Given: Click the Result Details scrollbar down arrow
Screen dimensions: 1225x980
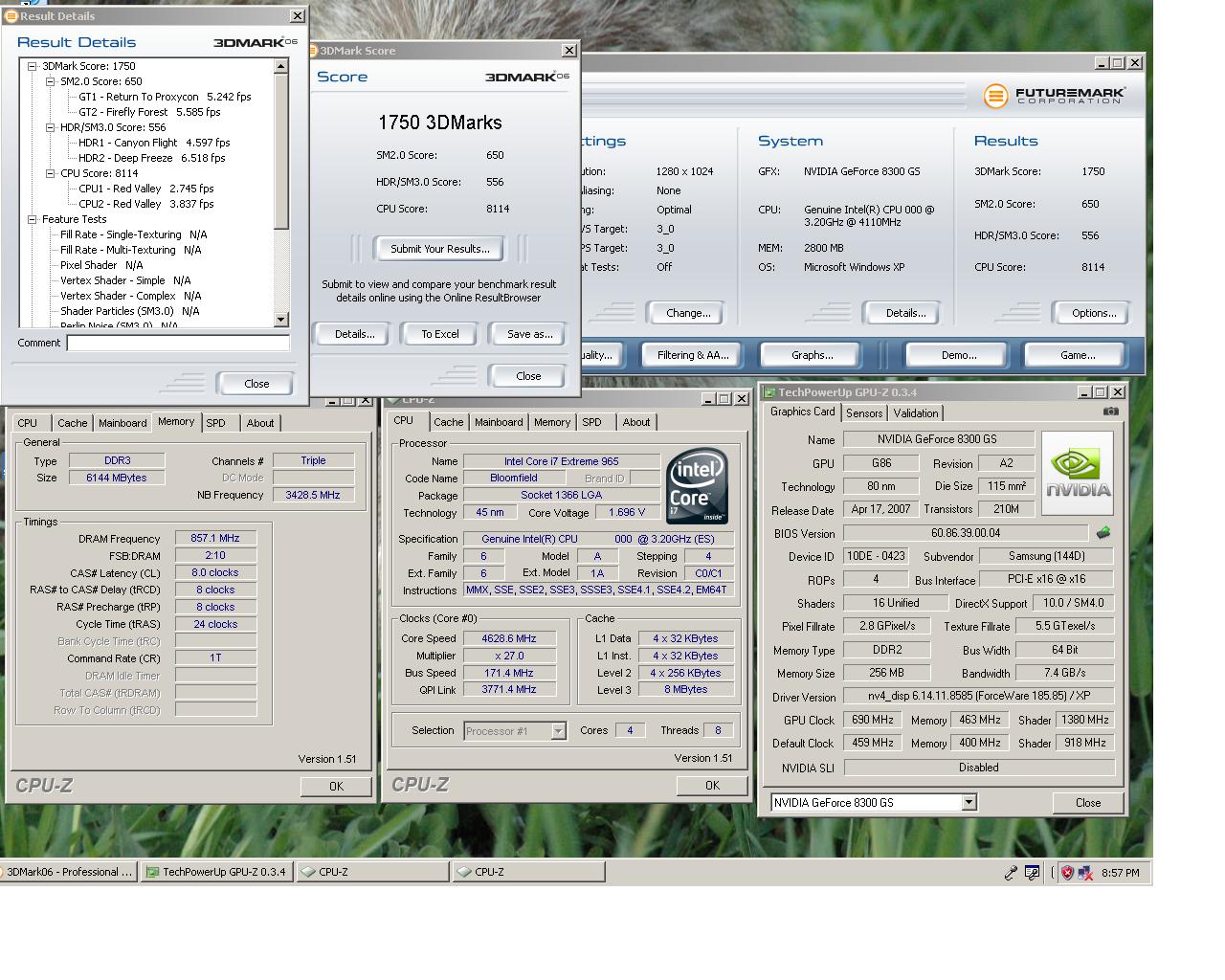Looking at the screenshot, I should pos(280,320).
